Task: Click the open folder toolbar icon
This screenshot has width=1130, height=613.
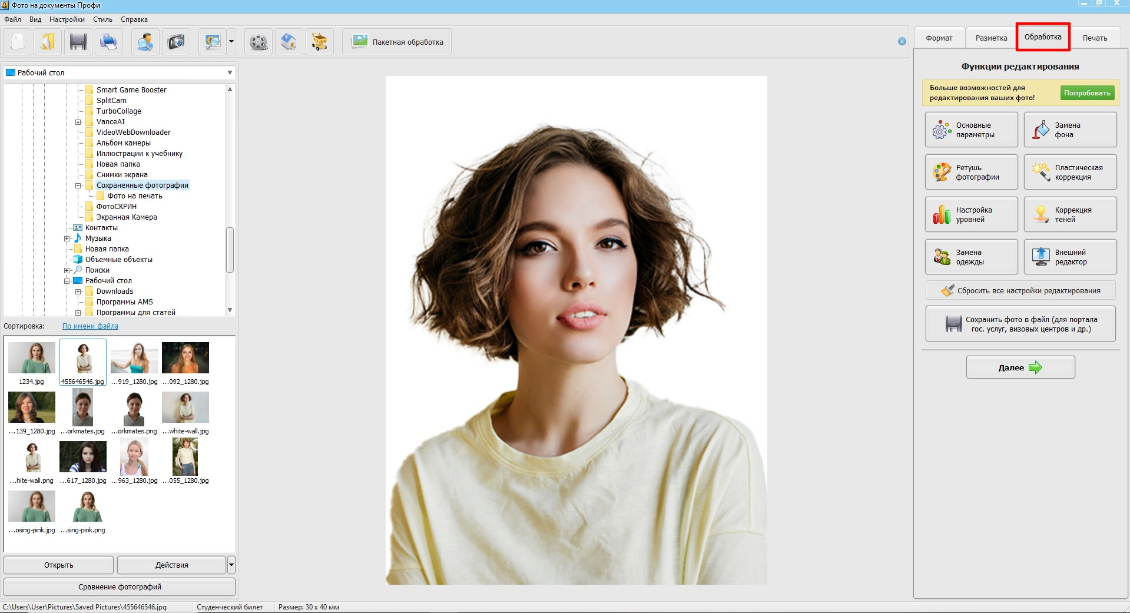Action: pyautogui.click(x=46, y=42)
